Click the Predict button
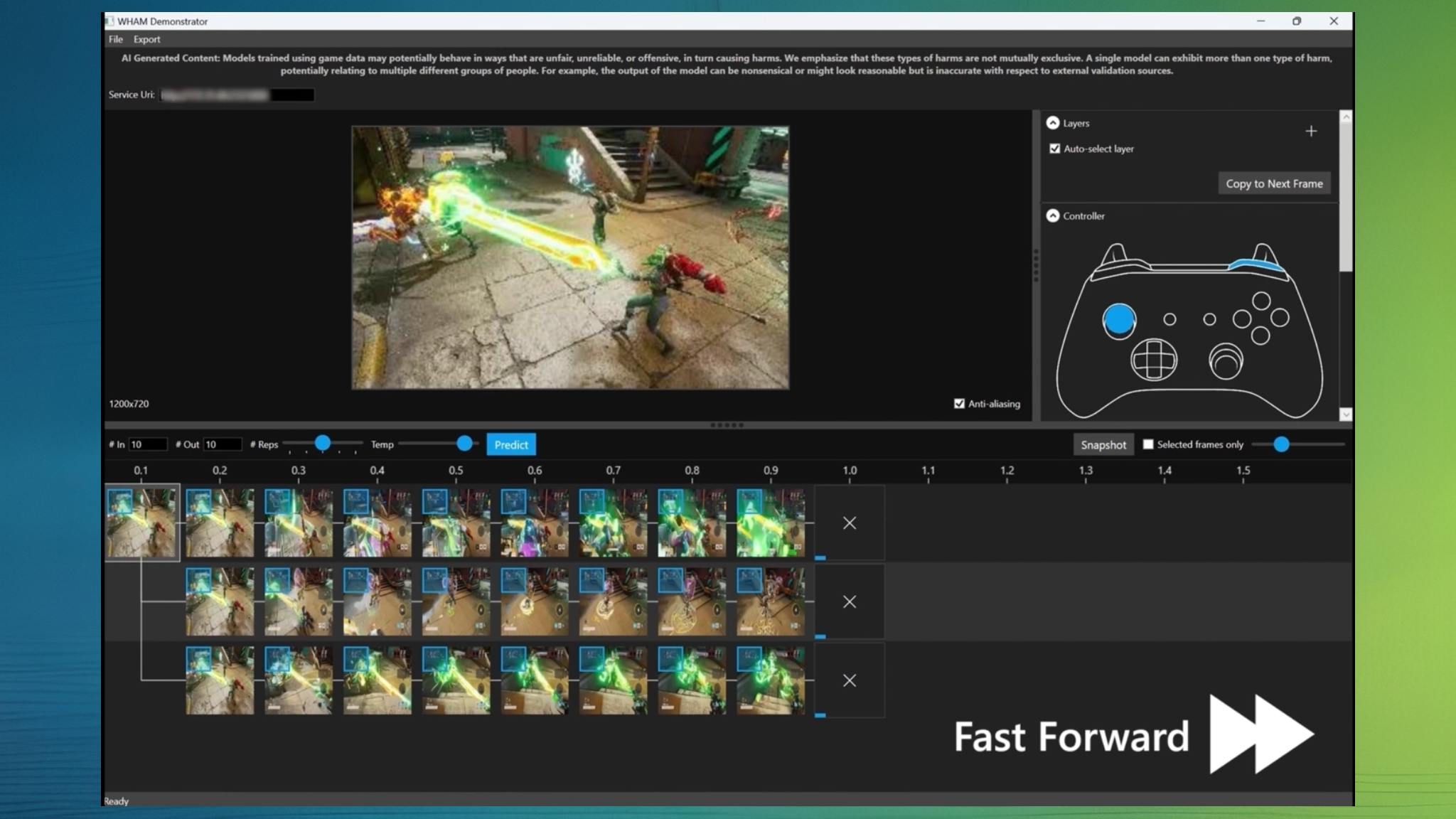This screenshot has height=819, width=1456. pyautogui.click(x=511, y=445)
